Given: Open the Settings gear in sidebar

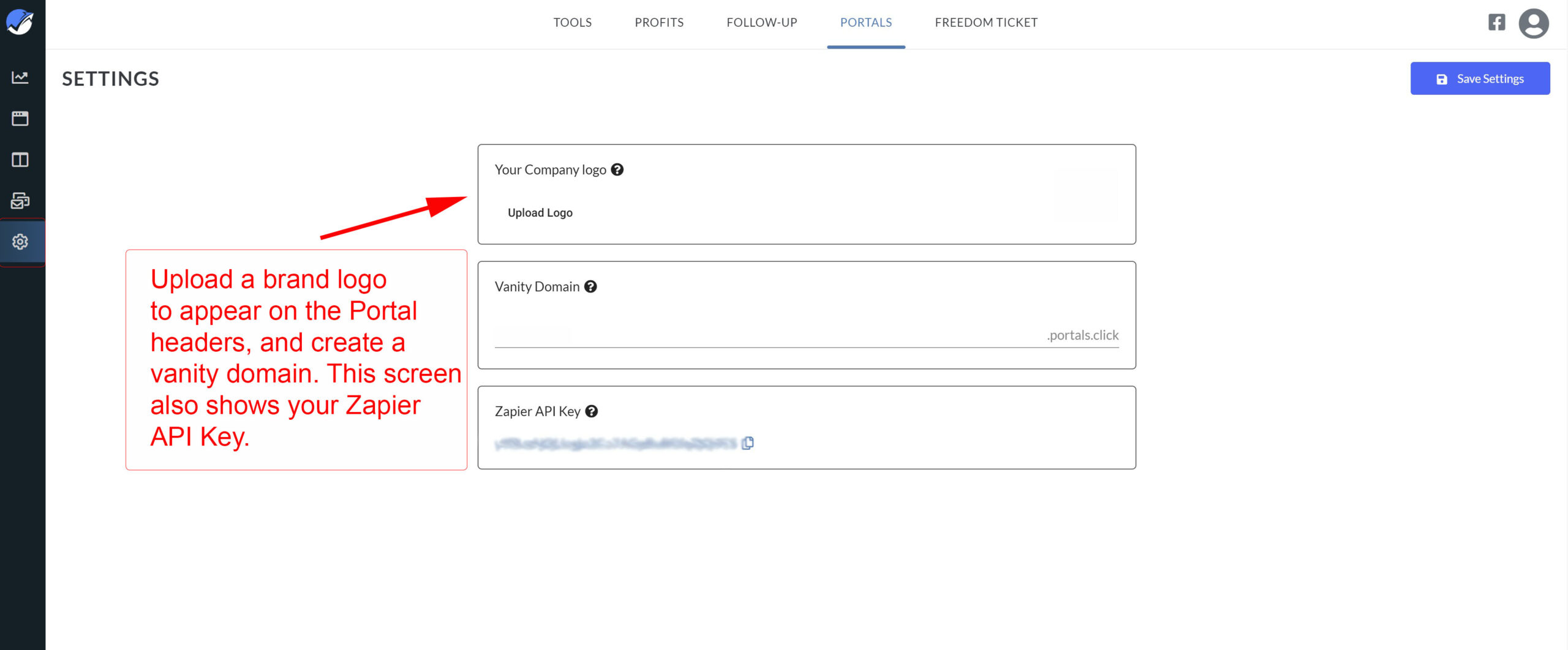Looking at the screenshot, I should pyautogui.click(x=21, y=242).
